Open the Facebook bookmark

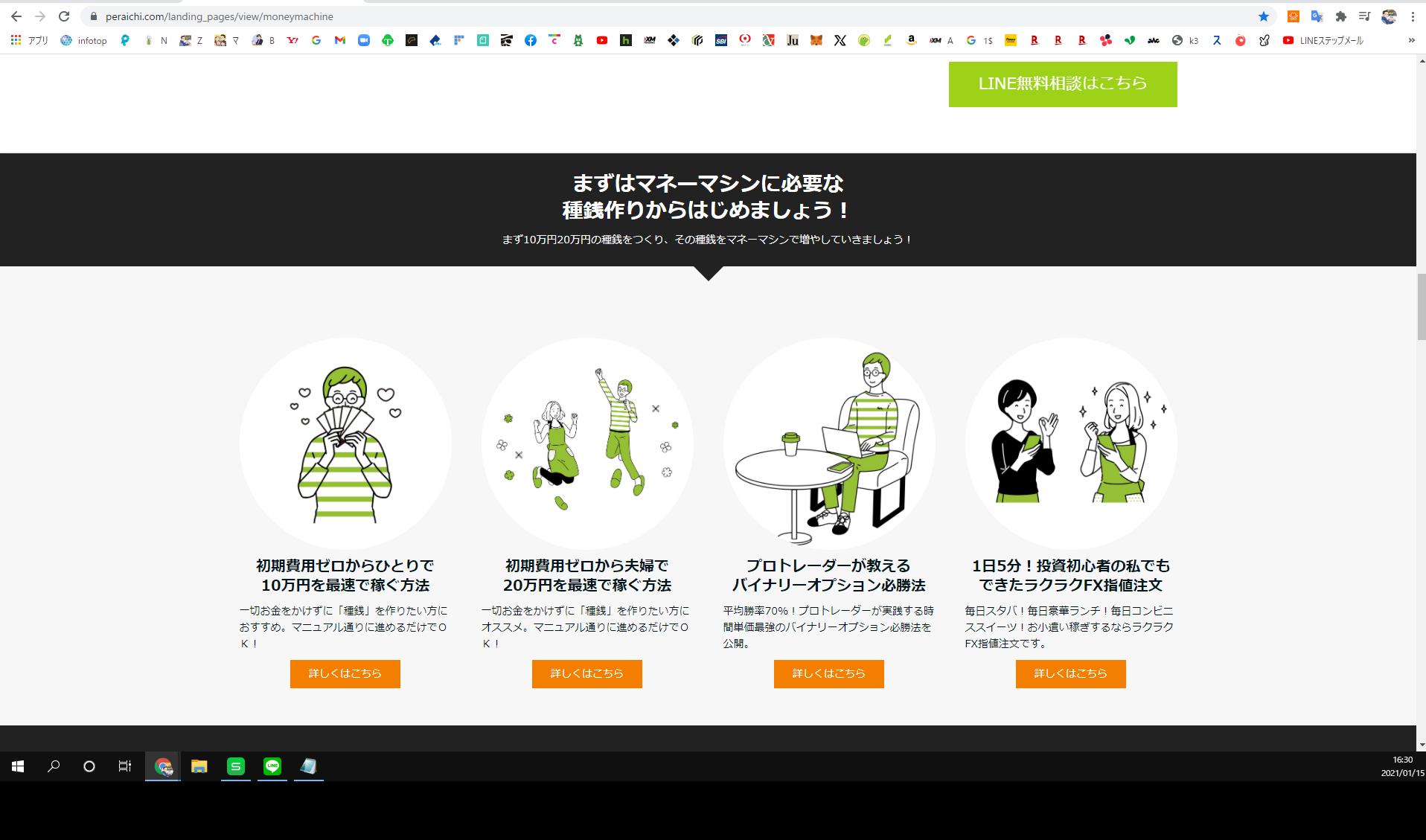tap(531, 40)
